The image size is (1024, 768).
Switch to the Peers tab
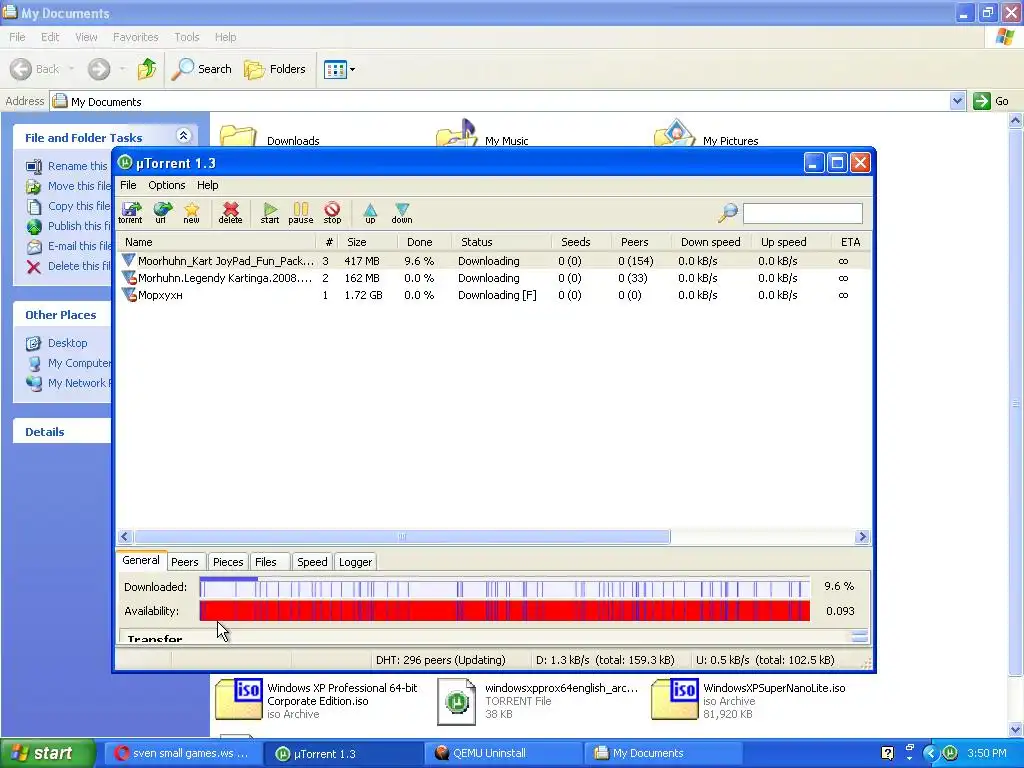point(185,562)
